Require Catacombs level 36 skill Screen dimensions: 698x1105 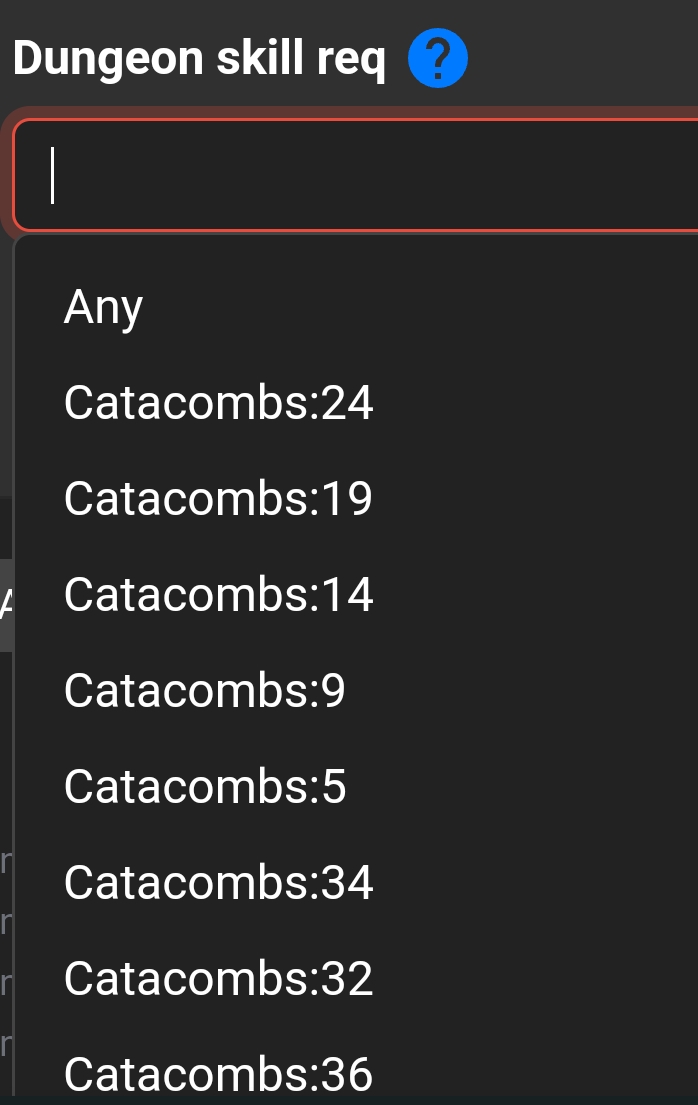(218, 1075)
